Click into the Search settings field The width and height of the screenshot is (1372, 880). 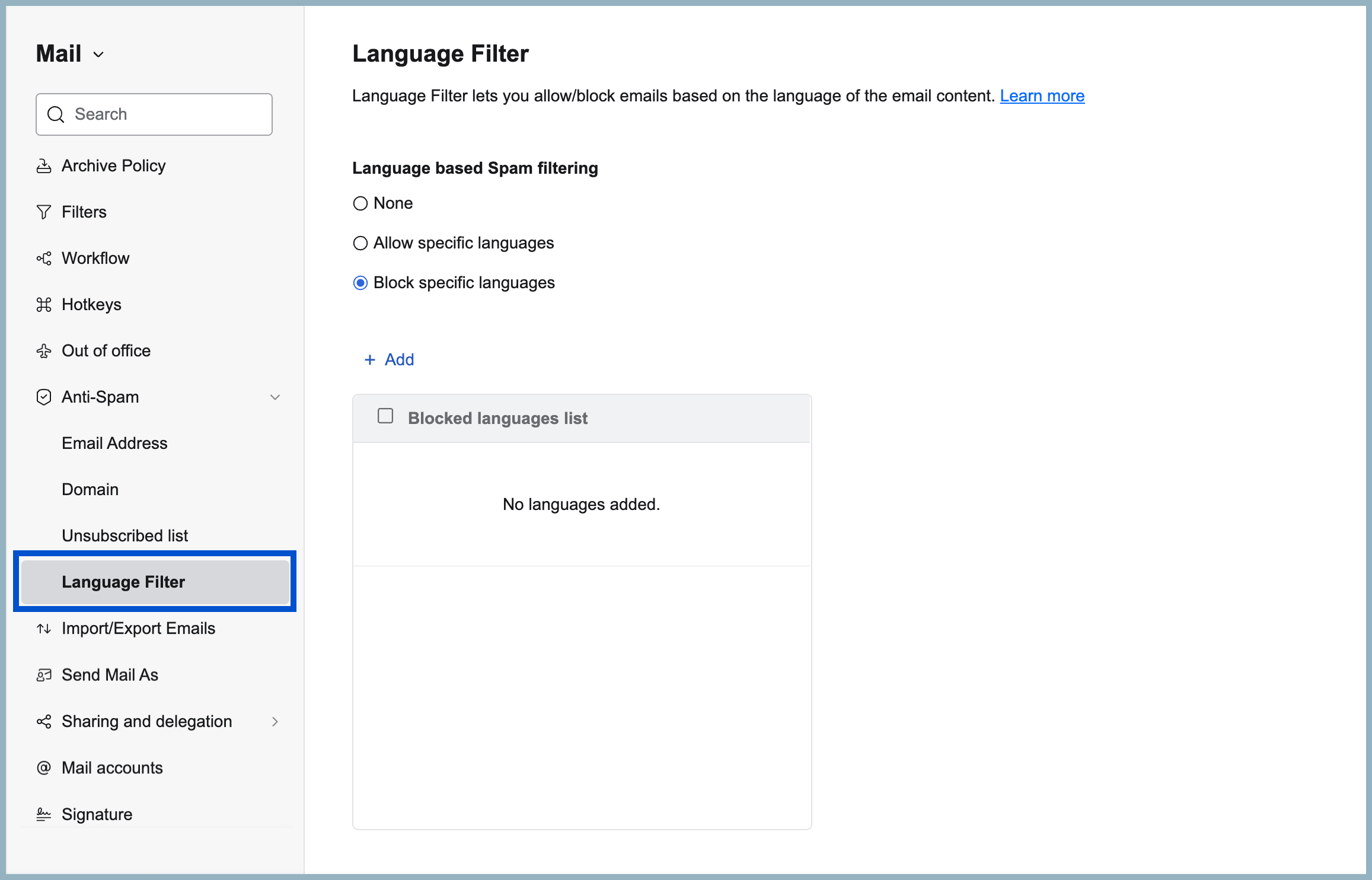tap(154, 114)
